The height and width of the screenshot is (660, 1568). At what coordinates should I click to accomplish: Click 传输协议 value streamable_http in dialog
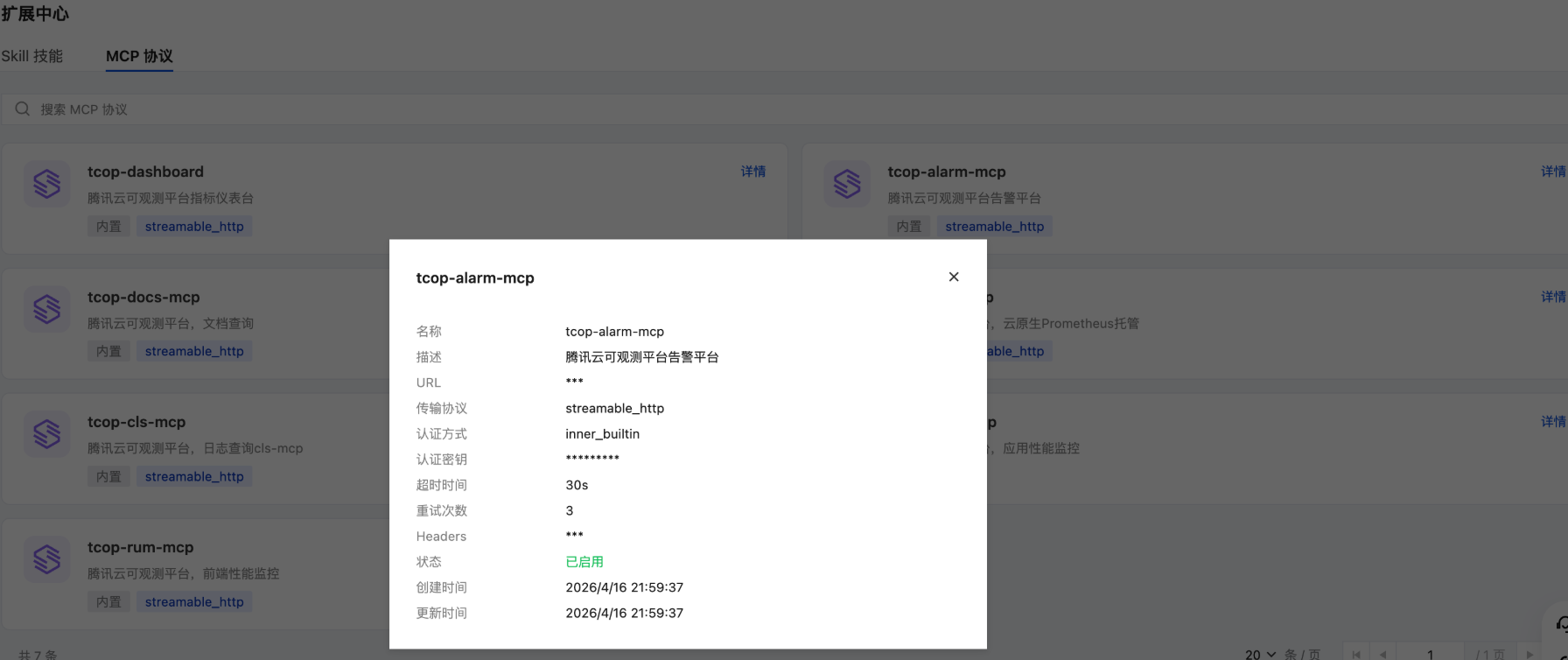[614, 408]
